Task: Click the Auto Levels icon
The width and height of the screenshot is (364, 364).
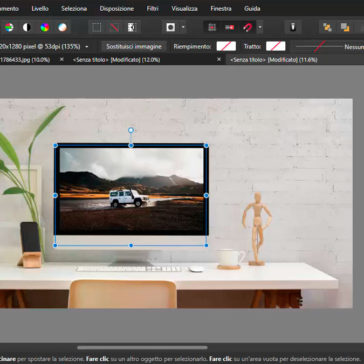Action: tap(9, 27)
